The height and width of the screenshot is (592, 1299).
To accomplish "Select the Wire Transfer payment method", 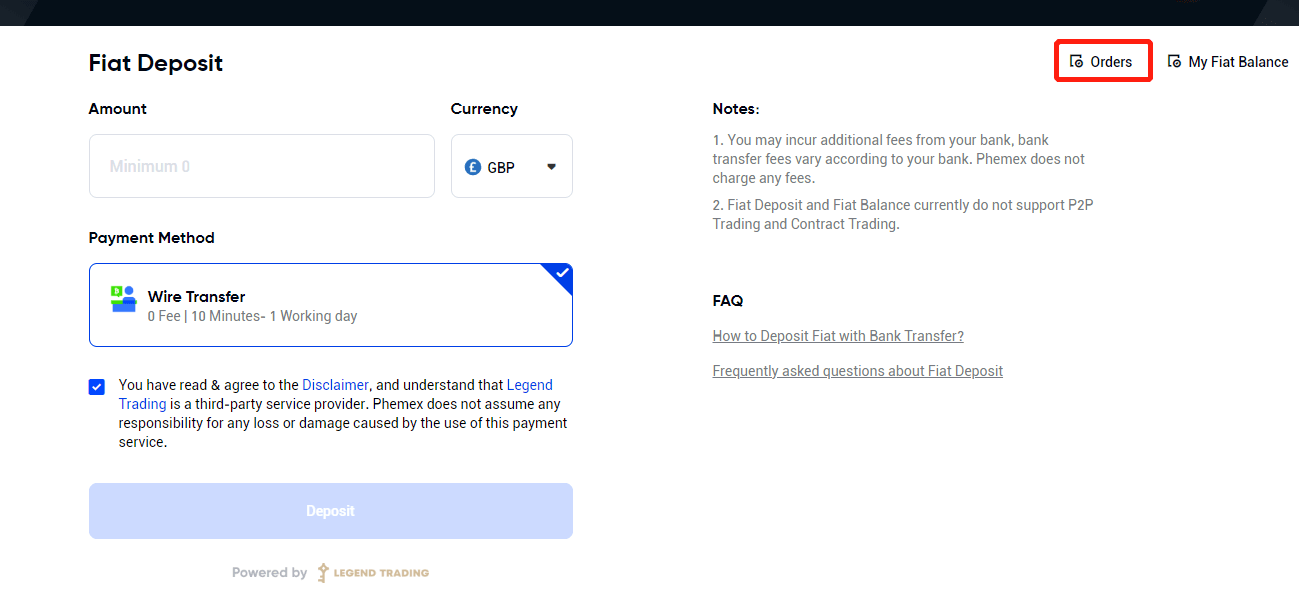I will coord(331,305).
